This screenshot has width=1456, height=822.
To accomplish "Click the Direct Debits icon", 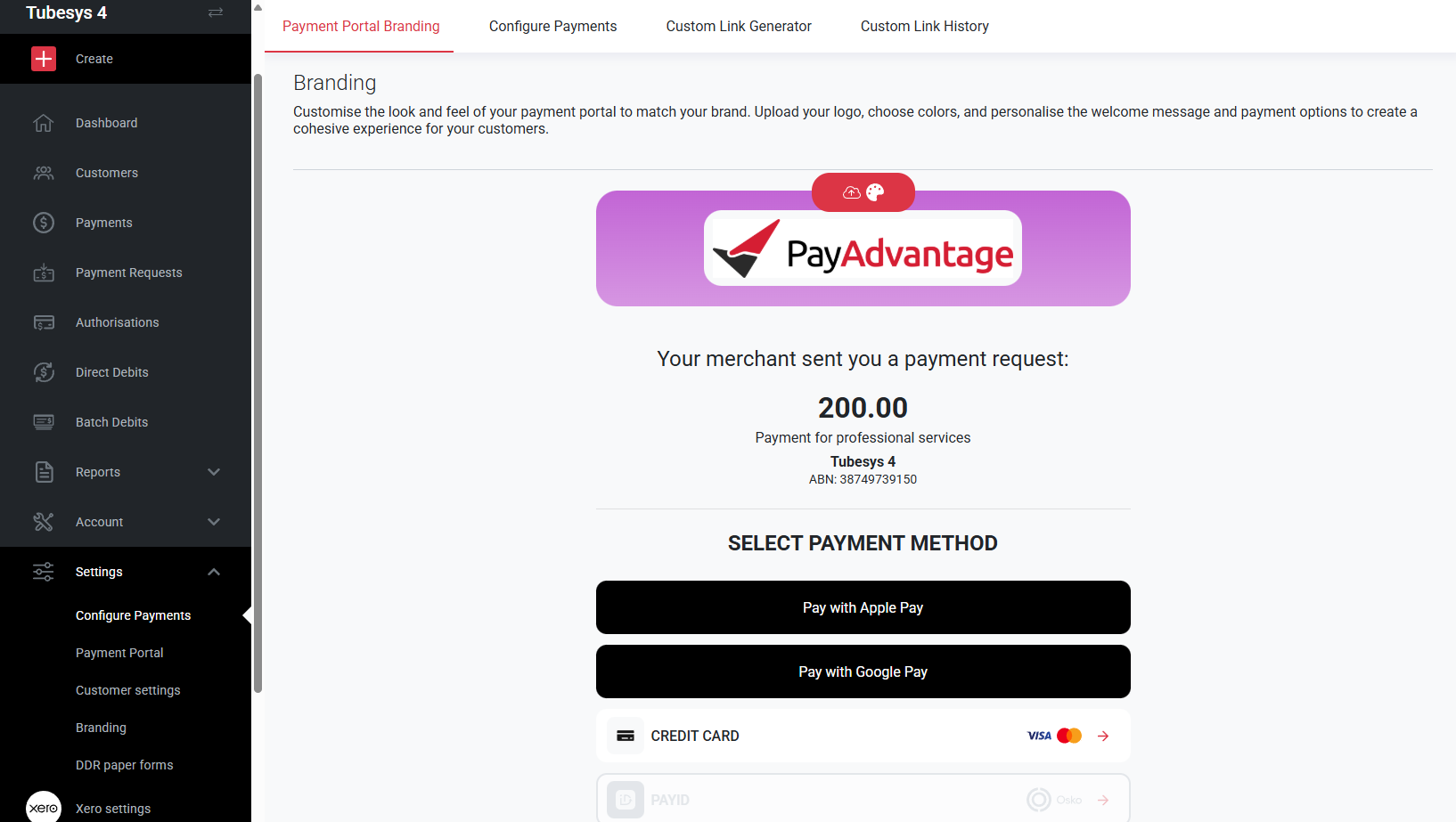I will (44, 372).
